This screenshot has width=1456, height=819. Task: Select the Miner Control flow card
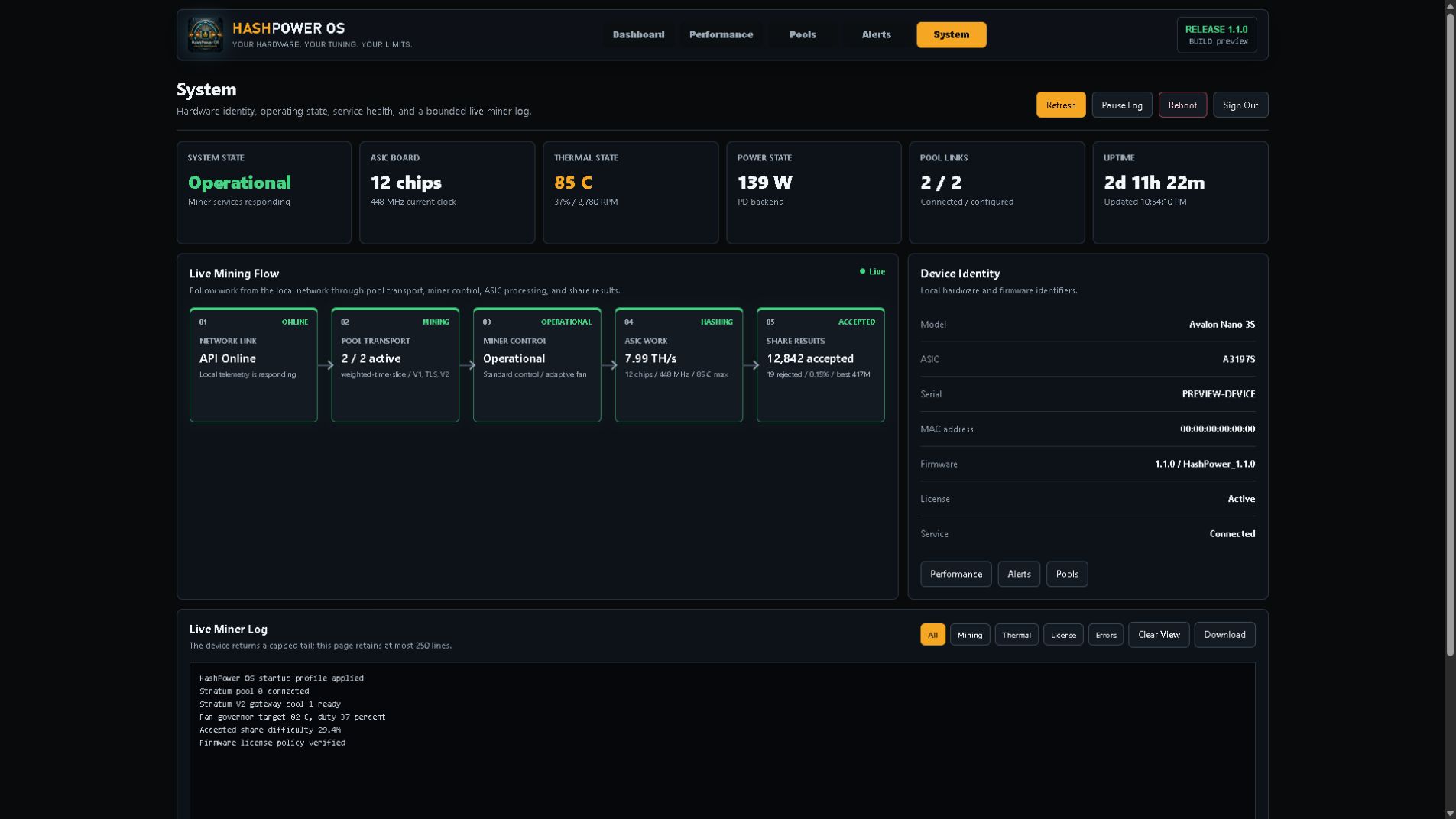(537, 365)
